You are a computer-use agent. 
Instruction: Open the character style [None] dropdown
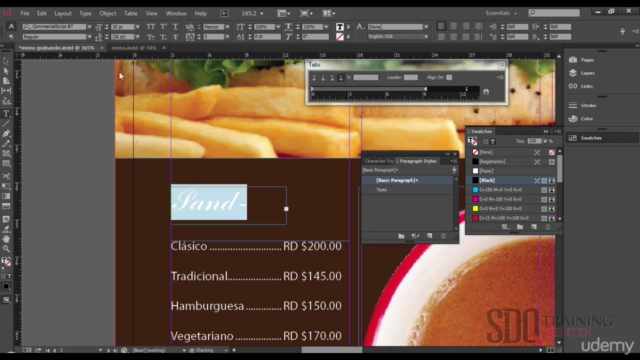point(426,27)
